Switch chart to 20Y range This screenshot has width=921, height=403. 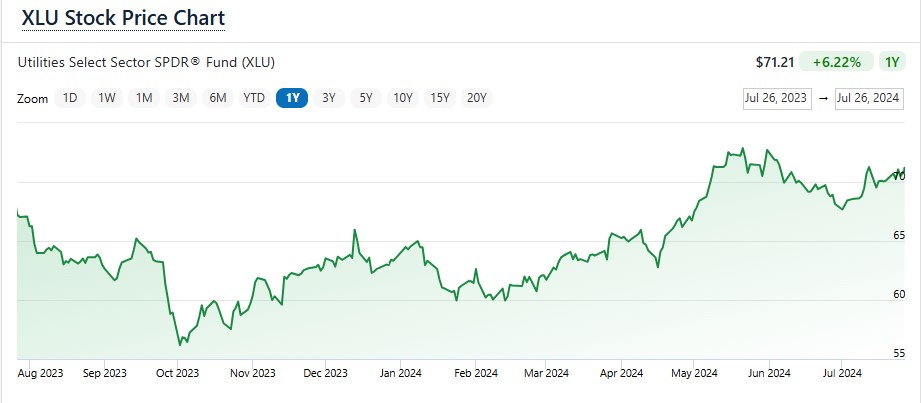pyautogui.click(x=477, y=98)
